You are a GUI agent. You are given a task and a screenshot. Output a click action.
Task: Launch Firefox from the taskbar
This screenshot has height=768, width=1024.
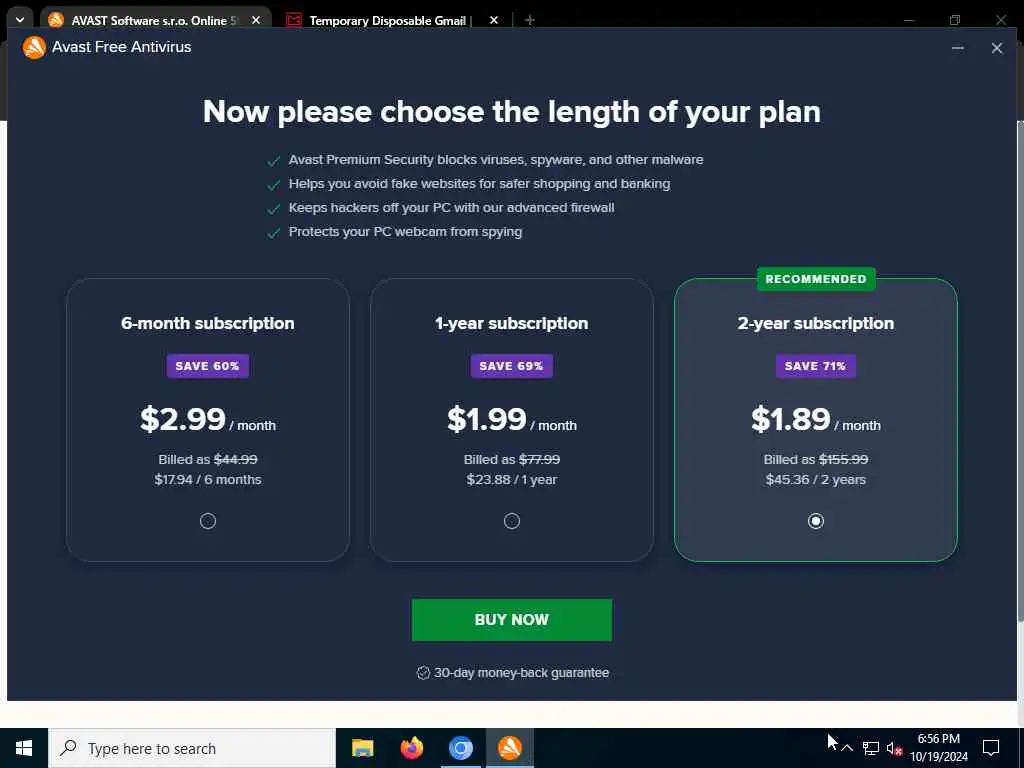tap(411, 748)
